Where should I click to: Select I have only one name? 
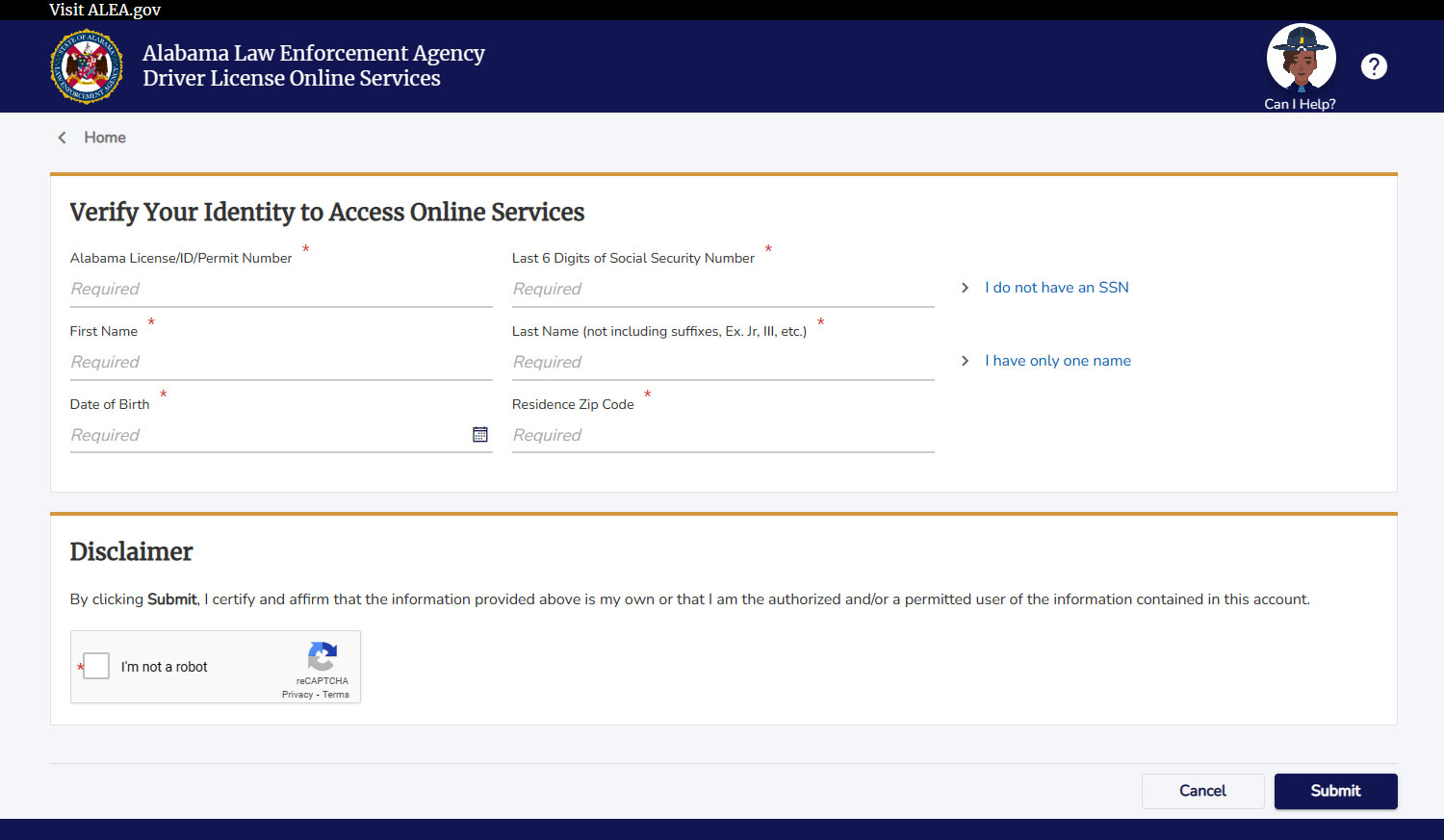click(x=1057, y=361)
